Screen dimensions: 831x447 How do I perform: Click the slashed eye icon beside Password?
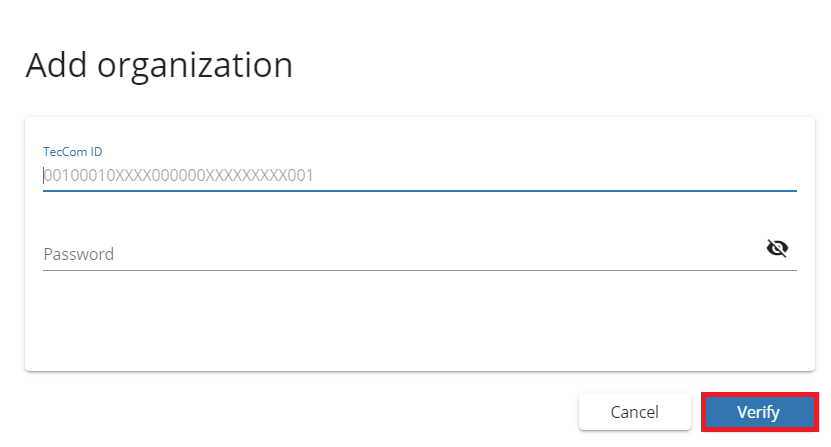click(x=777, y=248)
